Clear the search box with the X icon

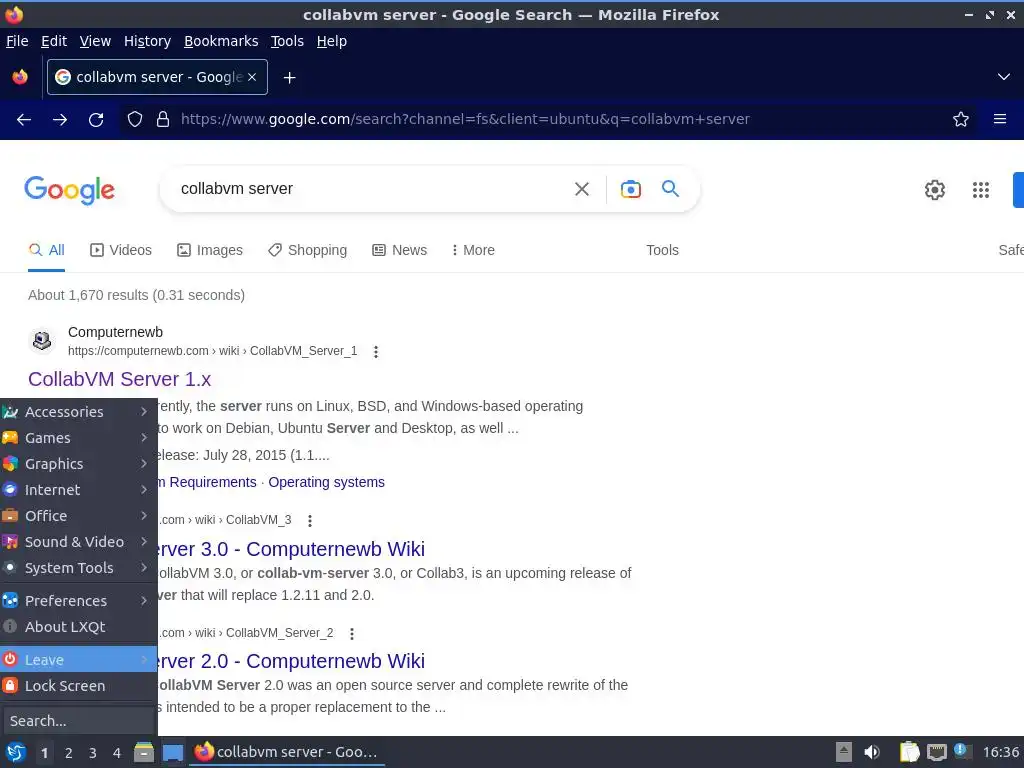pyautogui.click(x=582, y=189)
